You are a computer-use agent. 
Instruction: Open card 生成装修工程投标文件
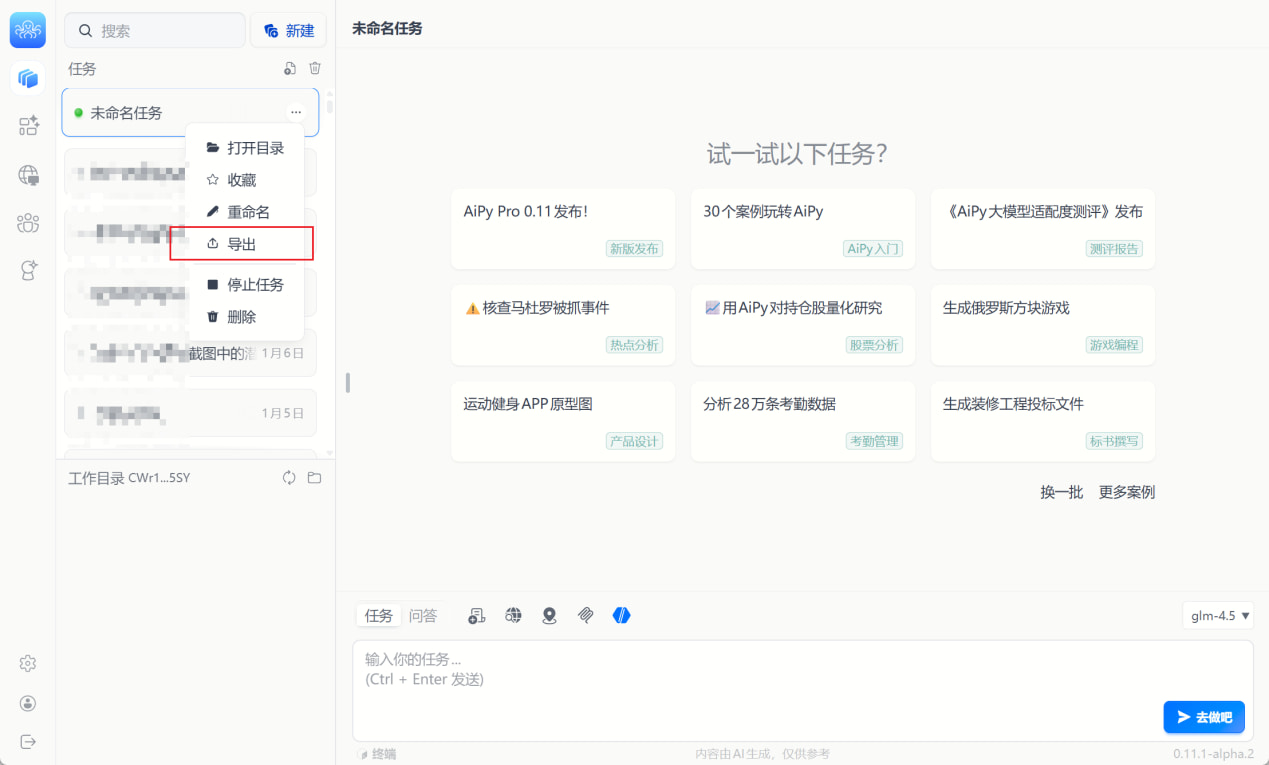tap(1043, 421)
